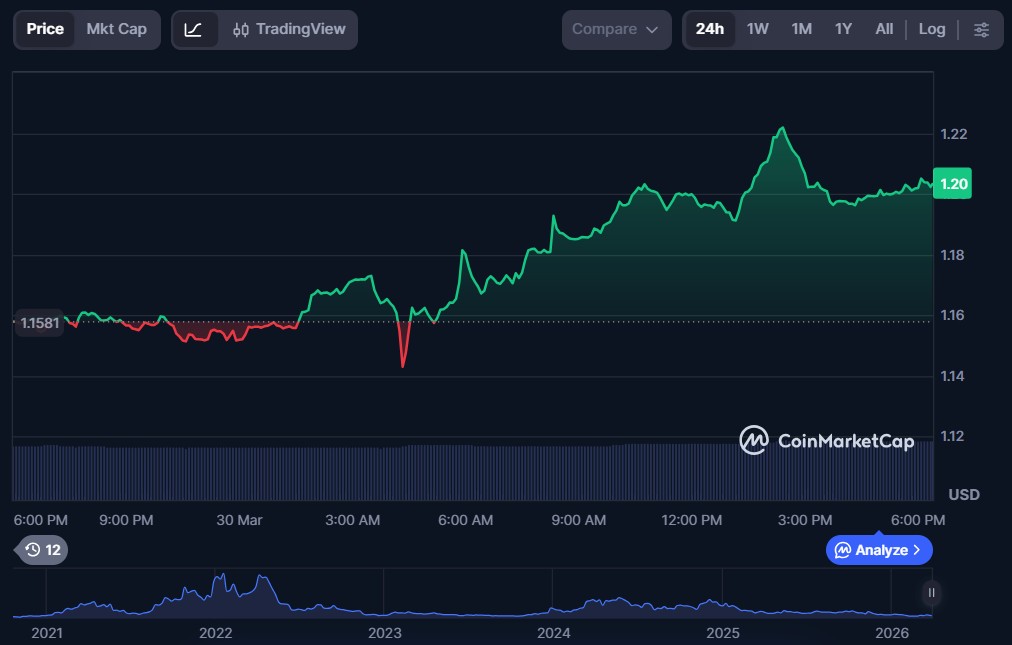1012x645 pixels.
Task: Choose the 1M time range
Action: (x=801, y=29)
